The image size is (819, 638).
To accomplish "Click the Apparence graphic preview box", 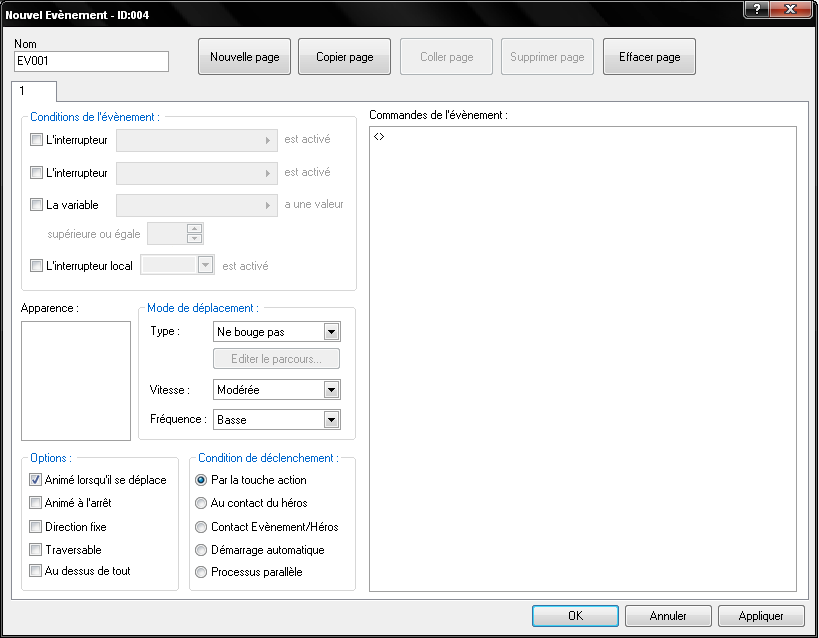I will coord(76,381).
